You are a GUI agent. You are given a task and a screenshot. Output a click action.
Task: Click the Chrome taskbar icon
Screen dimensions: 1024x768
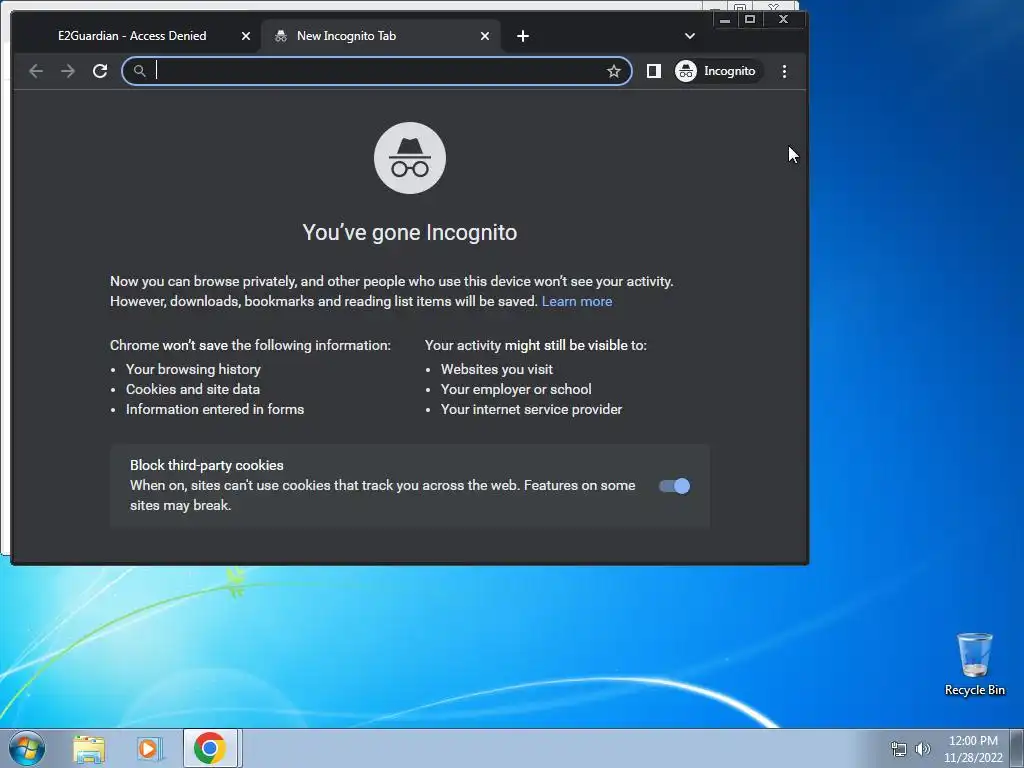[210, 748]
